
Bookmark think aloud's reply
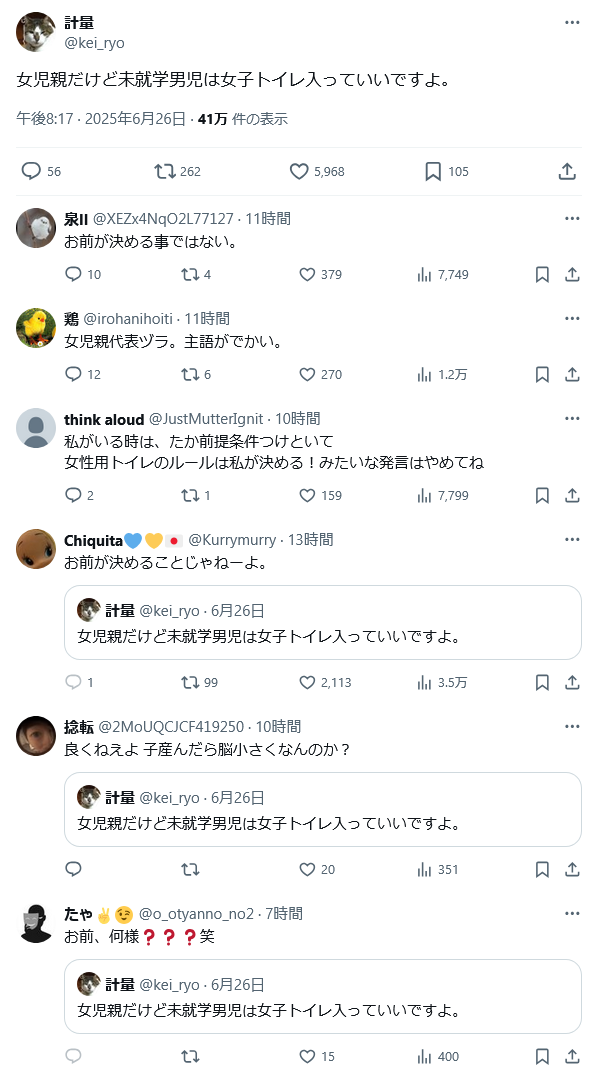pyautogui.click(x=542, y=496)
